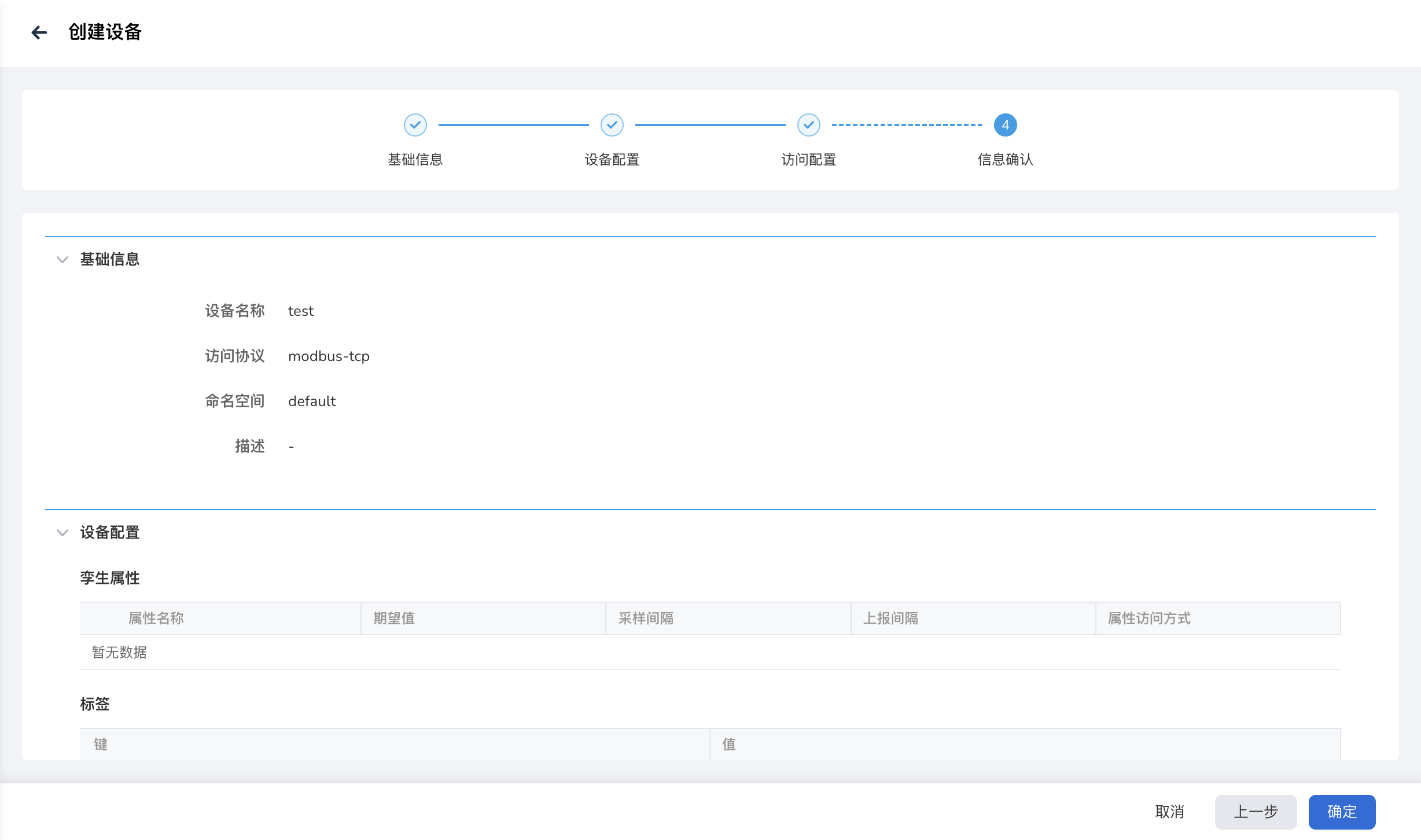Viewport: 1421px width, 840px height.
Task: Select the 访问配置 step label
Action: point(808,160)
